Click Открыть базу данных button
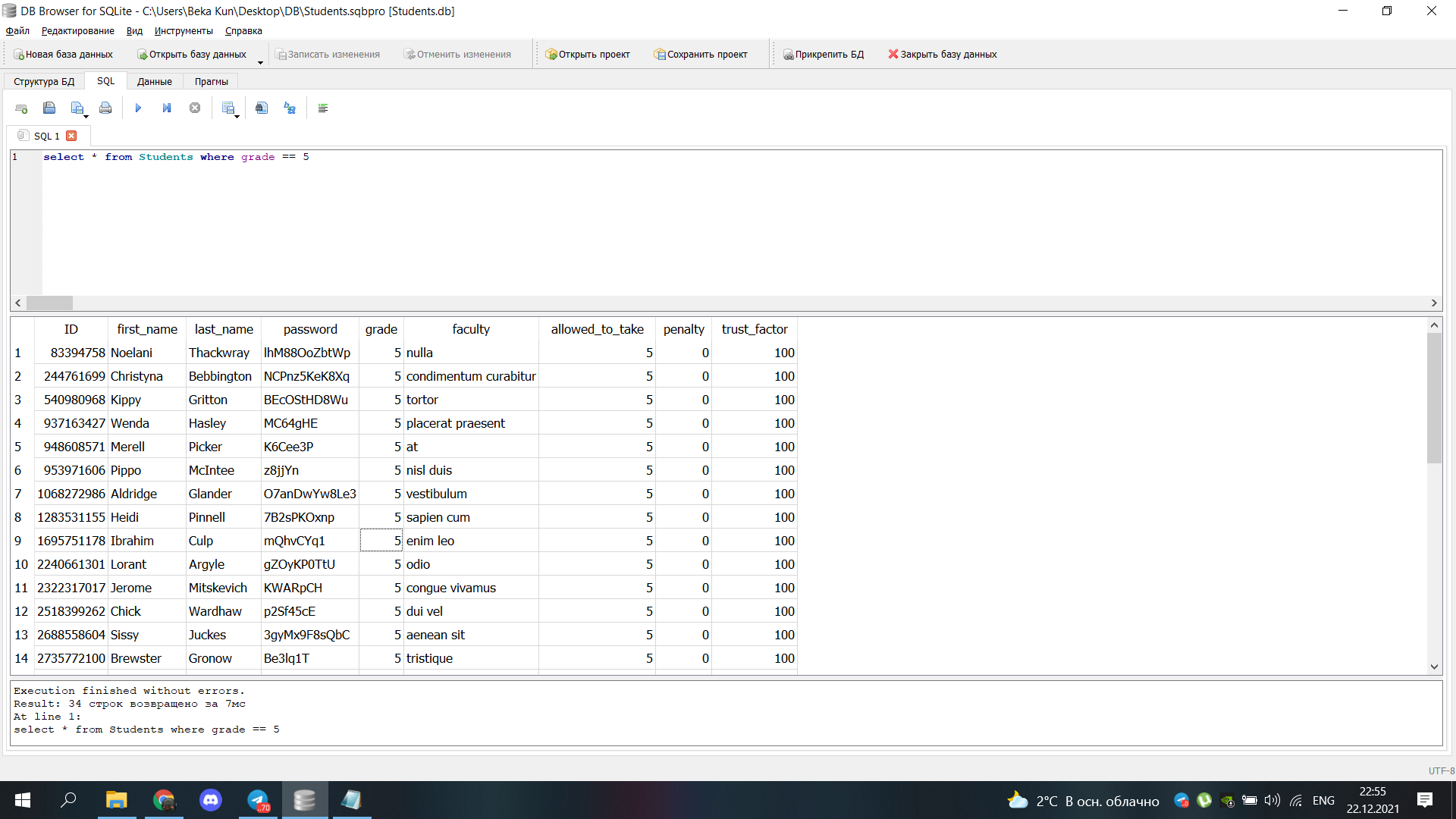Viewport: 1456px width, 819px height. pyautogui.click(x=191, y=55)
